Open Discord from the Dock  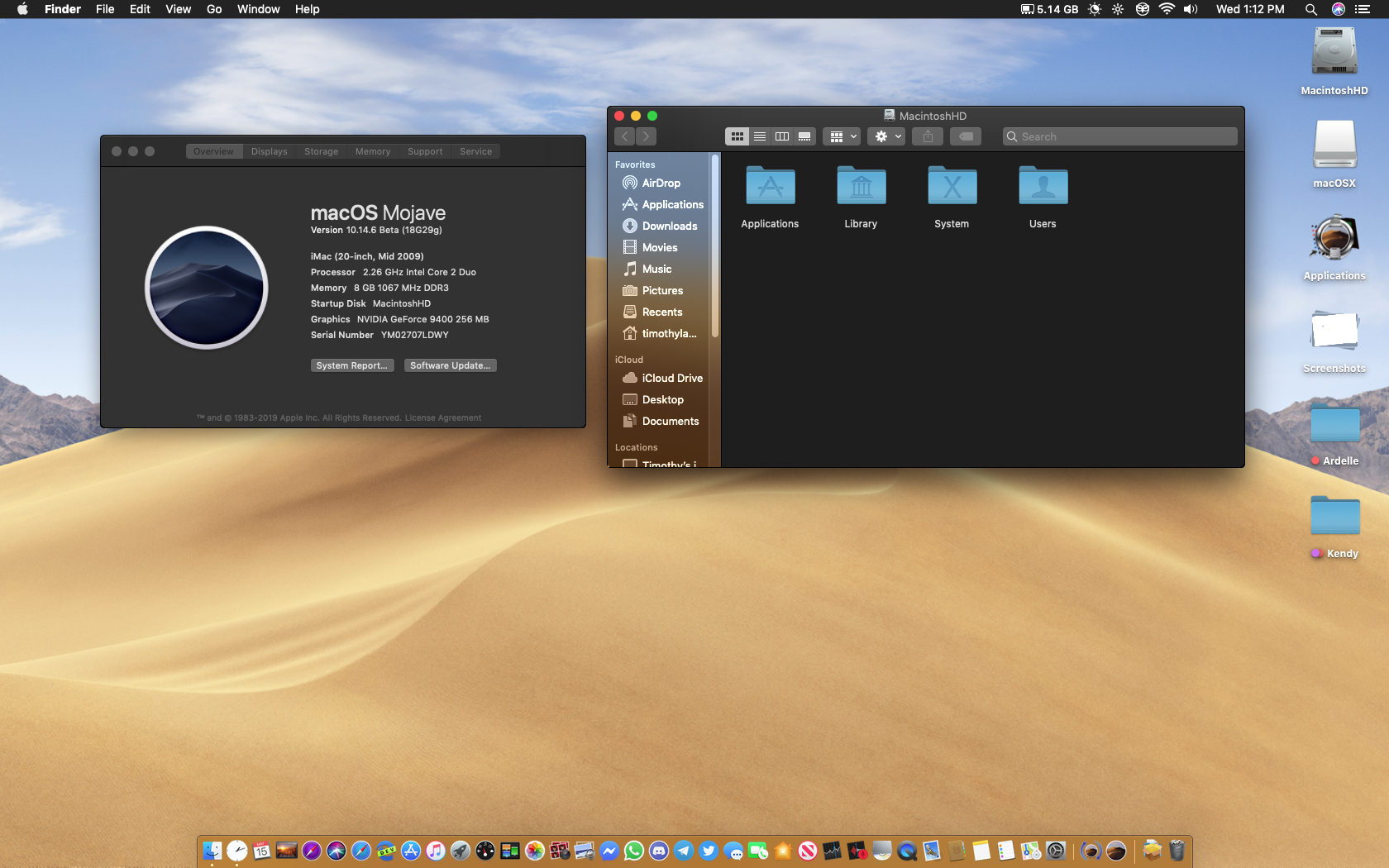[x=659, y=851]
